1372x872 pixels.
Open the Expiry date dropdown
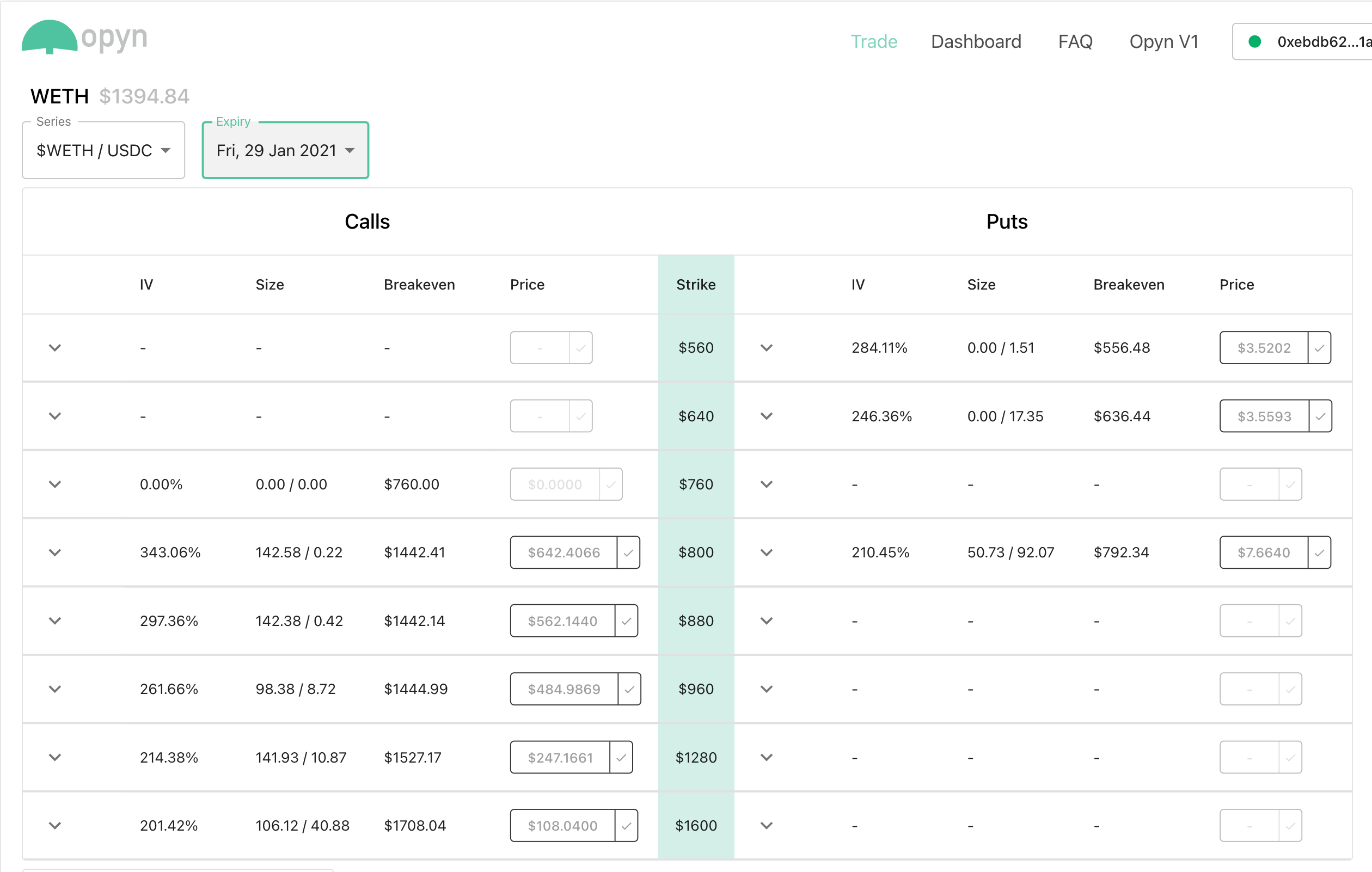pos(285,150)
